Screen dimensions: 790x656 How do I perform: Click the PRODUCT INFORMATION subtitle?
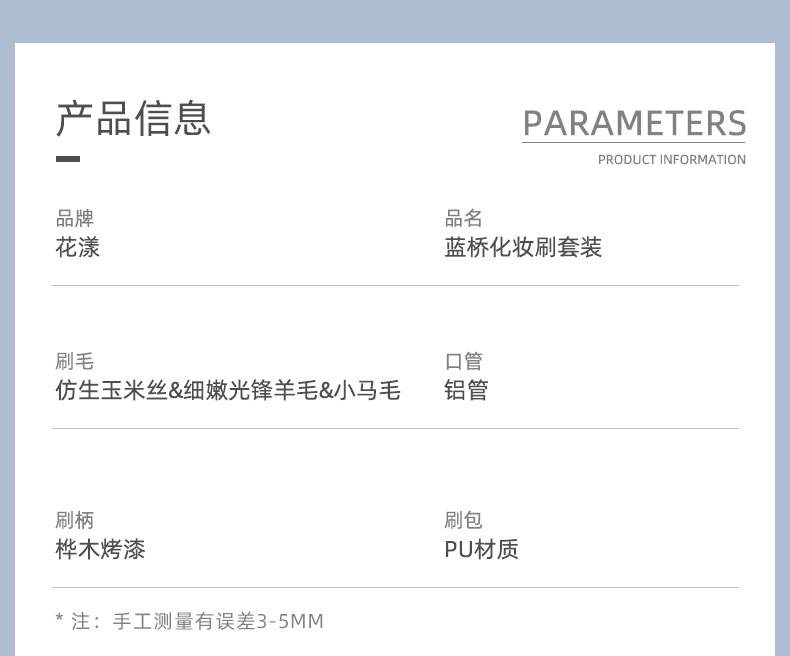672,160
